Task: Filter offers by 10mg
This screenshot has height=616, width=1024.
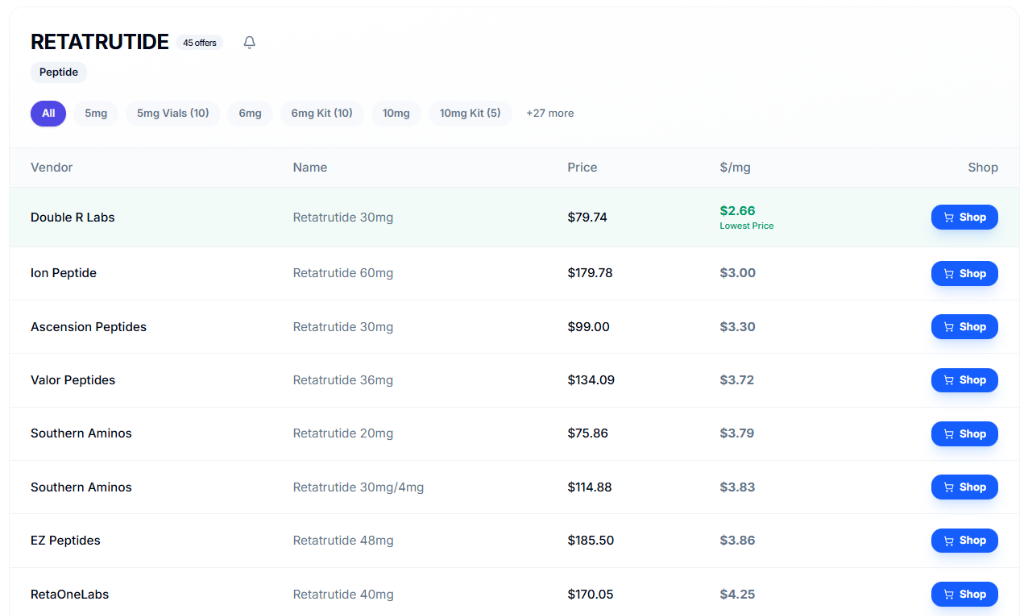Action: (396, 113)
